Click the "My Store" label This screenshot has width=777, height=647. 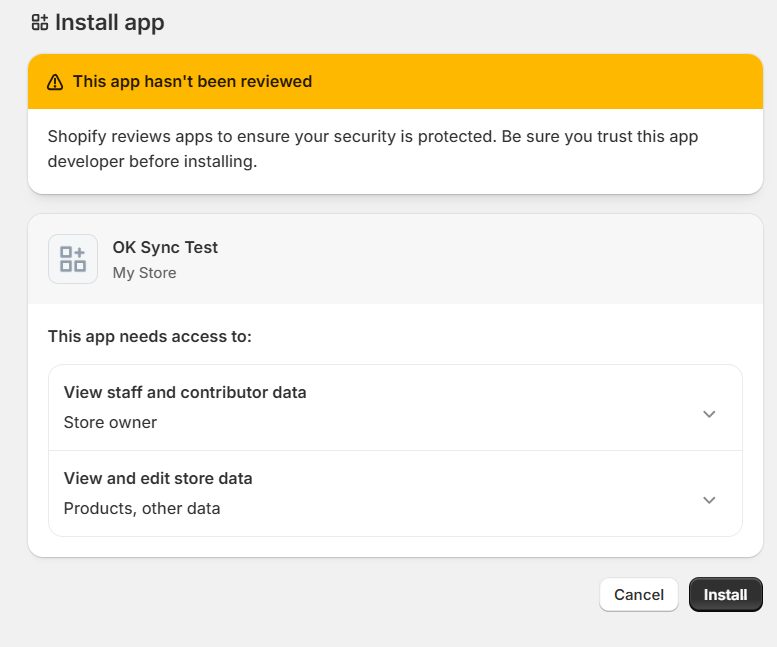[144, 273]
